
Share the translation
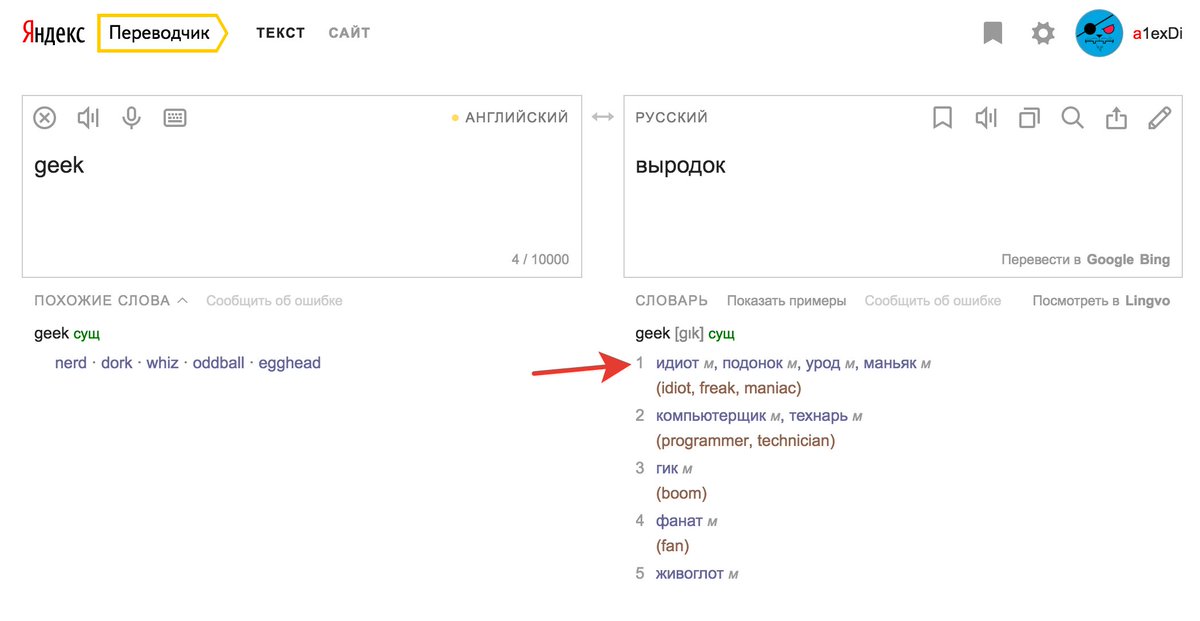coord(1116,118)
